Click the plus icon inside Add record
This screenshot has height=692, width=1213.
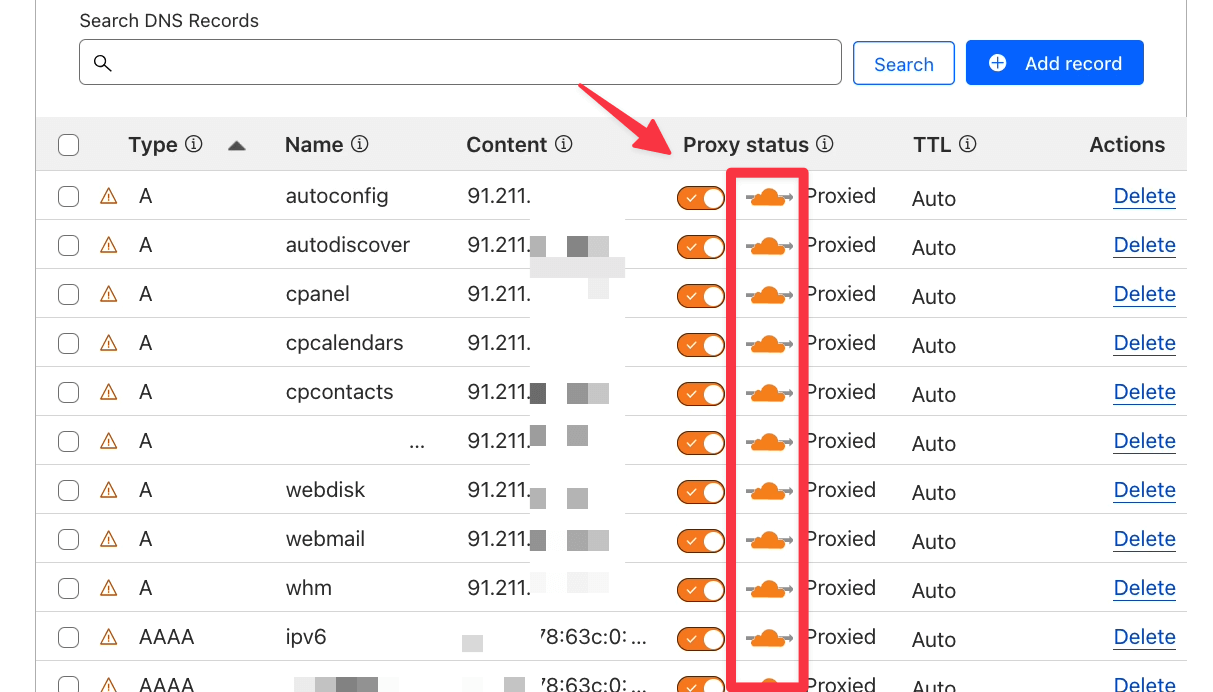point(997,62)
